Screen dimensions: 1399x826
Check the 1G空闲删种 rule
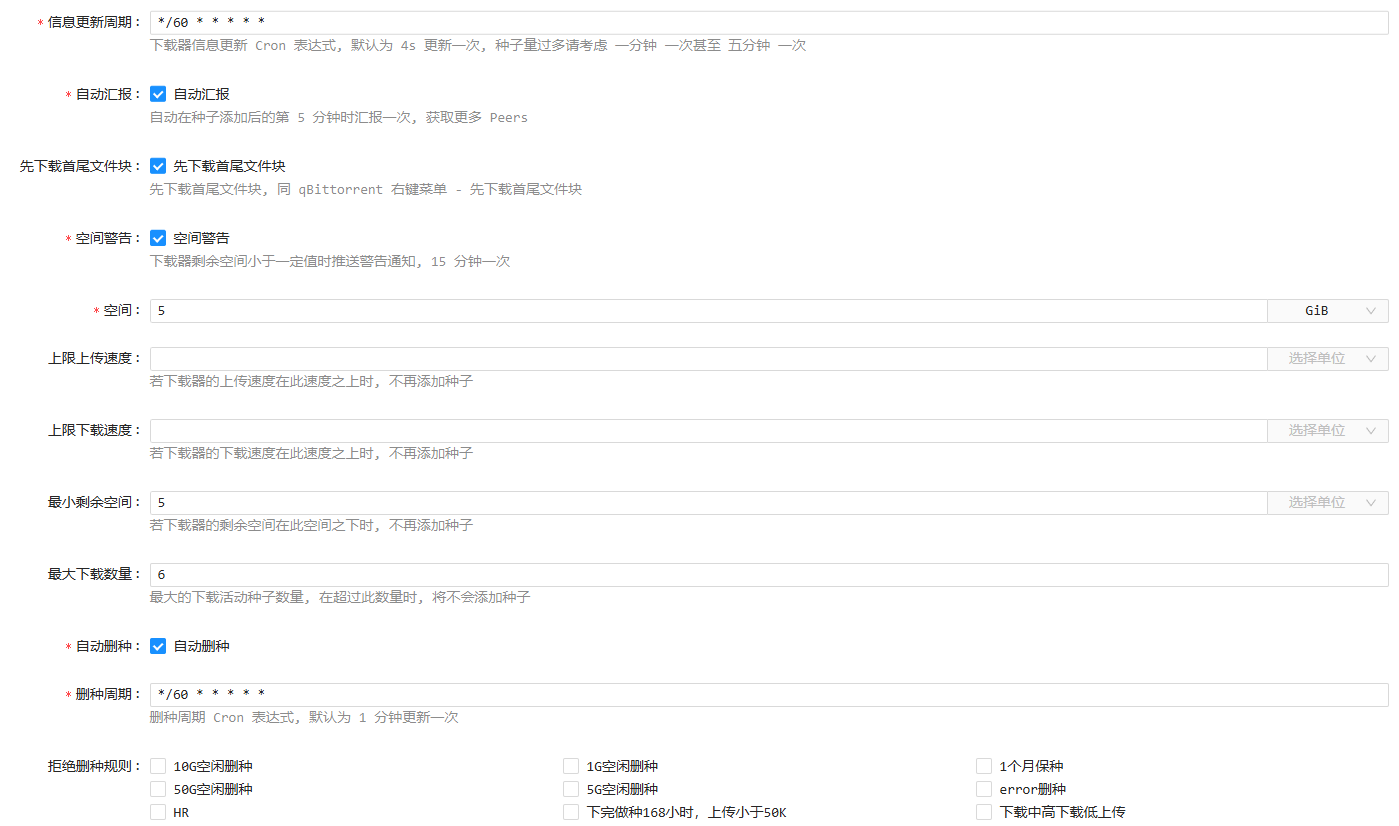(x=571, y=766)
